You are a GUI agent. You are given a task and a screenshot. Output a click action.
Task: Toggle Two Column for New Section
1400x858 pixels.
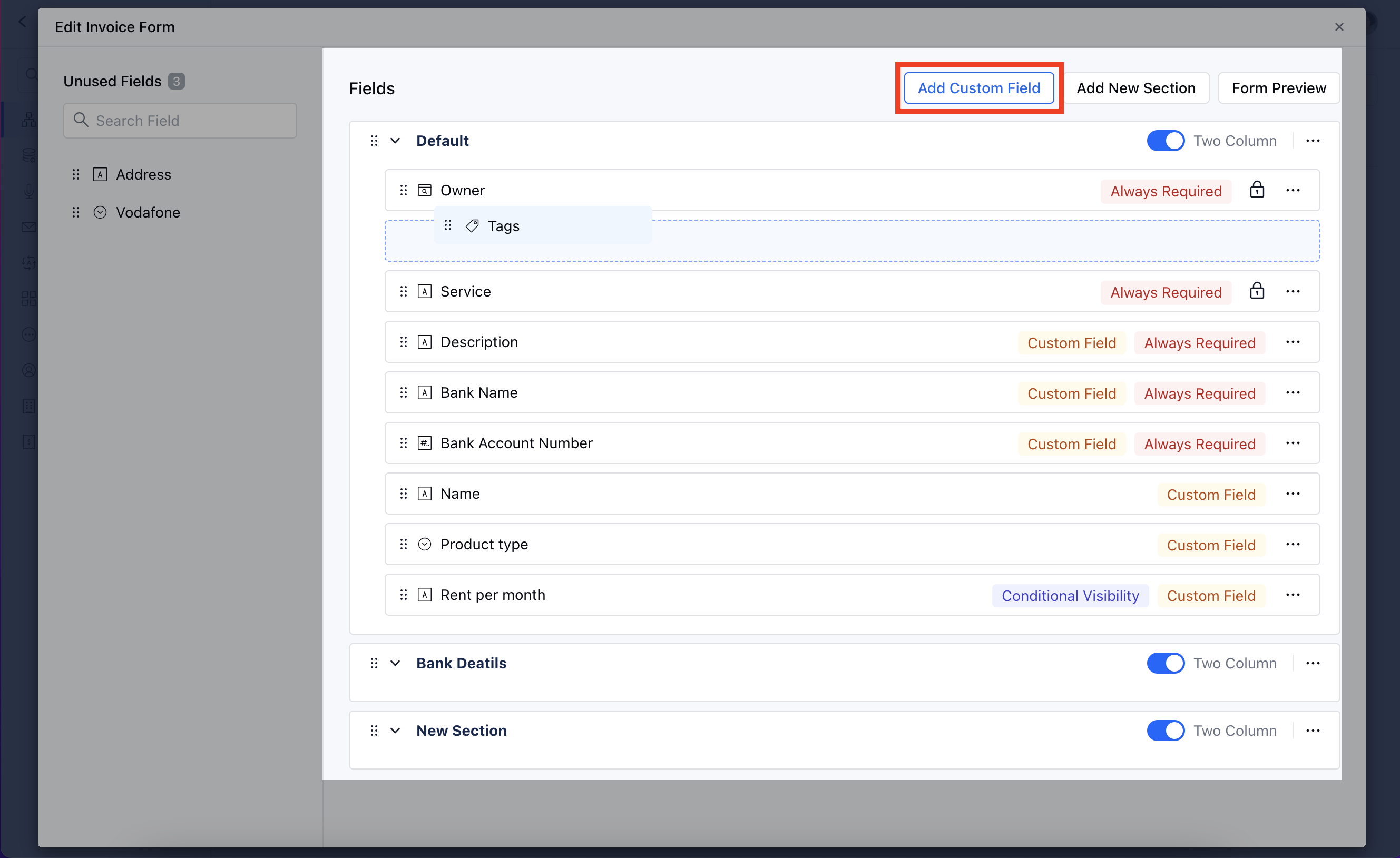(x=1166, y=731)
